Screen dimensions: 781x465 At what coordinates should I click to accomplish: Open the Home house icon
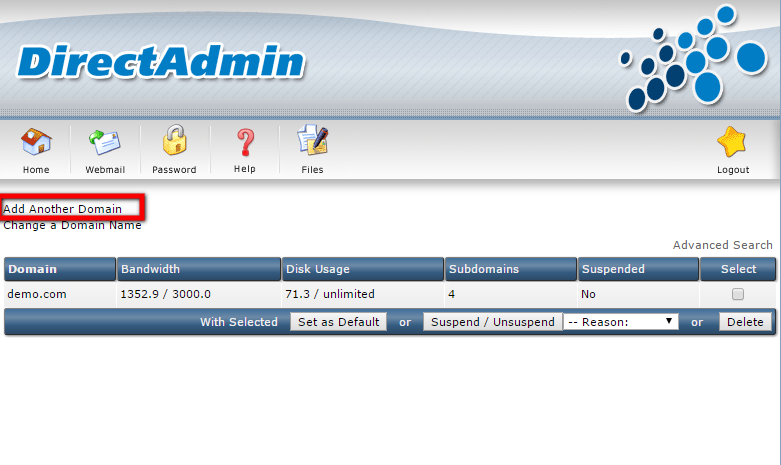(36, 142)
